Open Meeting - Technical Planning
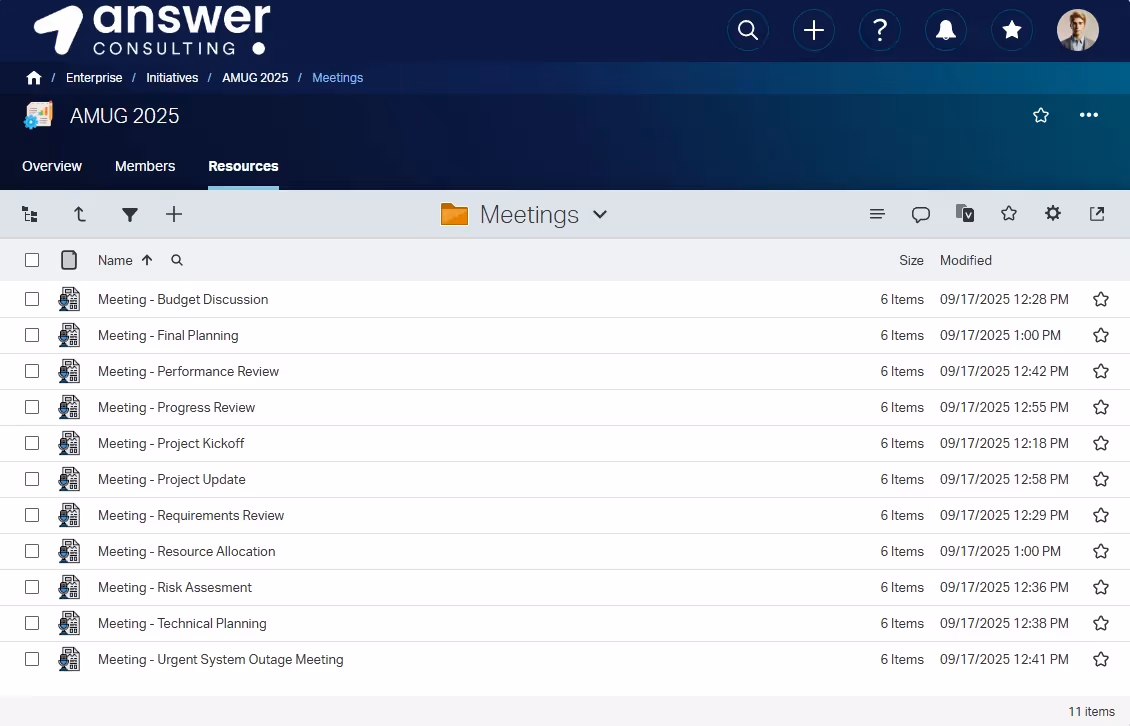 point(182,624)
